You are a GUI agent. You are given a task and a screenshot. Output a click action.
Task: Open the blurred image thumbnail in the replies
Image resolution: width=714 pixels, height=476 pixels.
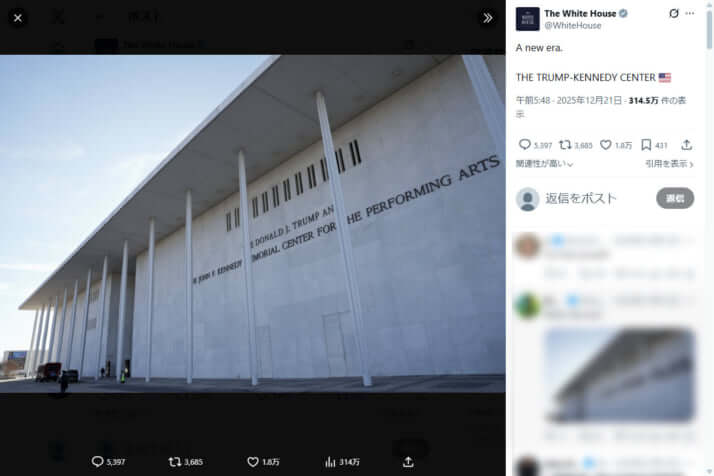tap(619, 375)
